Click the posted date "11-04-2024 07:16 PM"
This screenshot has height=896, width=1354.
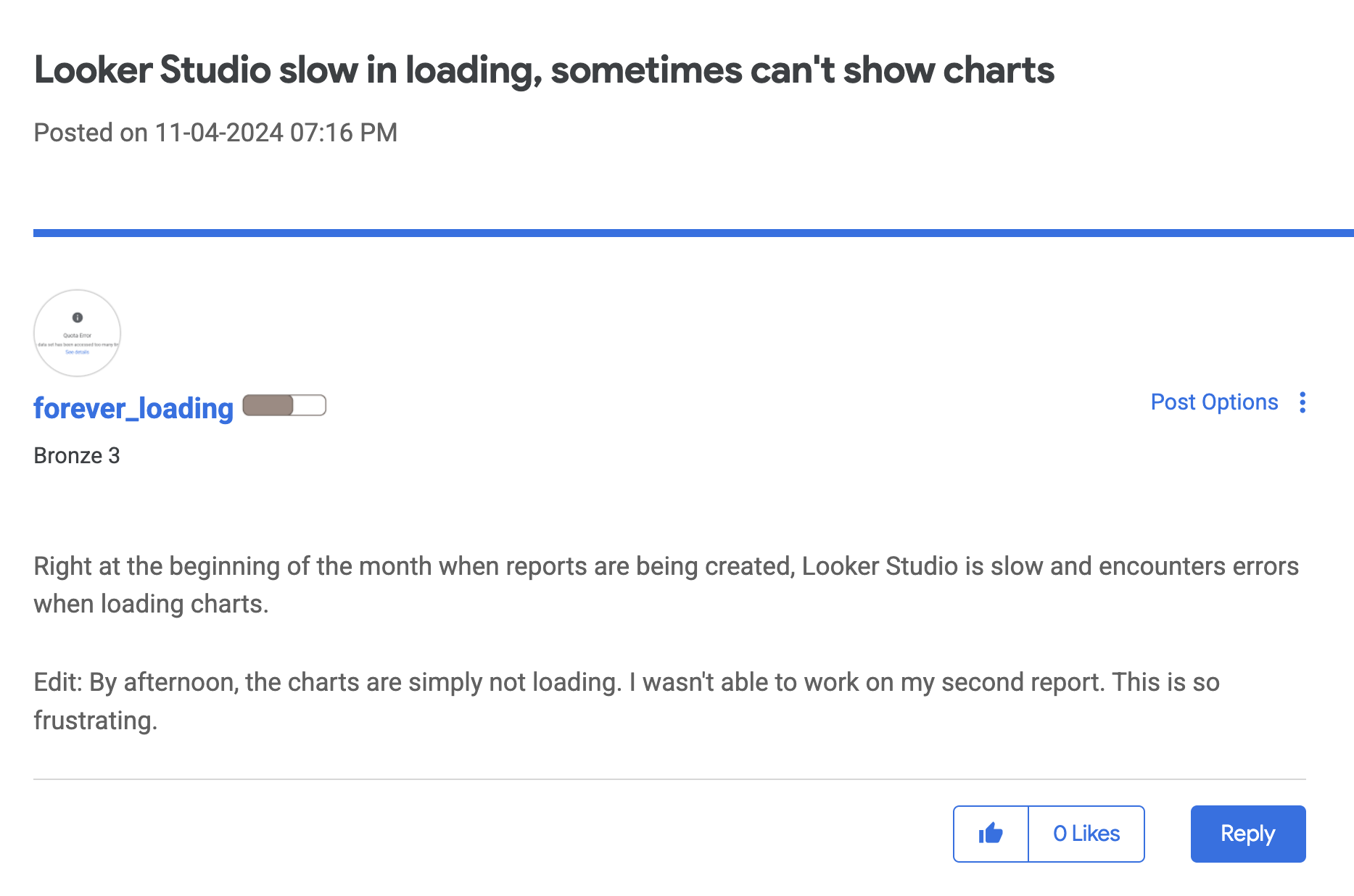[276, 133]
